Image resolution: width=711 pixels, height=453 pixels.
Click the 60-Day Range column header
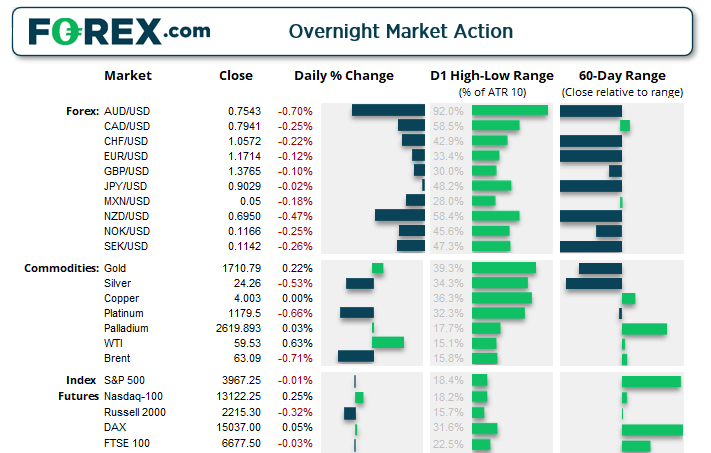pos(622,76)
